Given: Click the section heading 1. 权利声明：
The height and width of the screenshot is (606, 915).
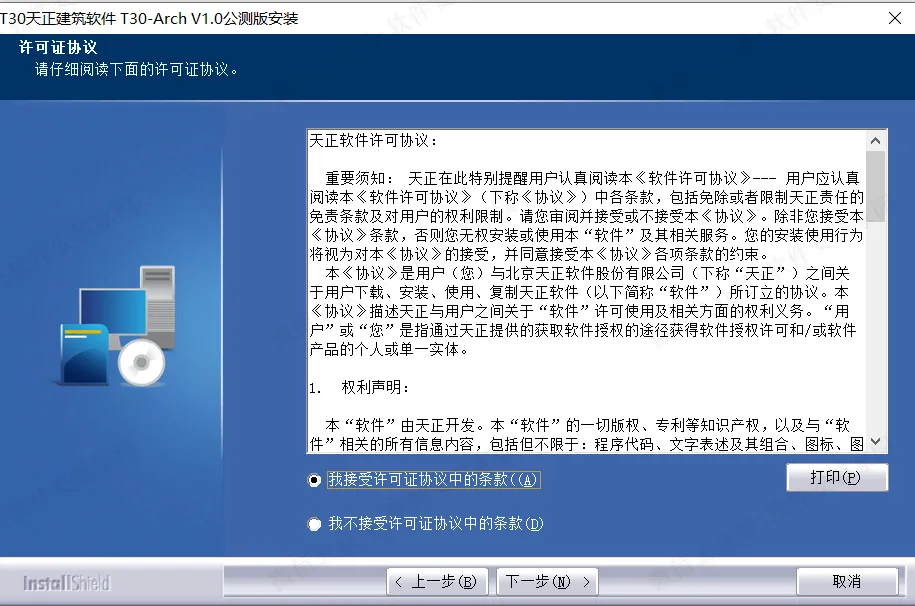Looking at the screenshot, I should 360,387.
